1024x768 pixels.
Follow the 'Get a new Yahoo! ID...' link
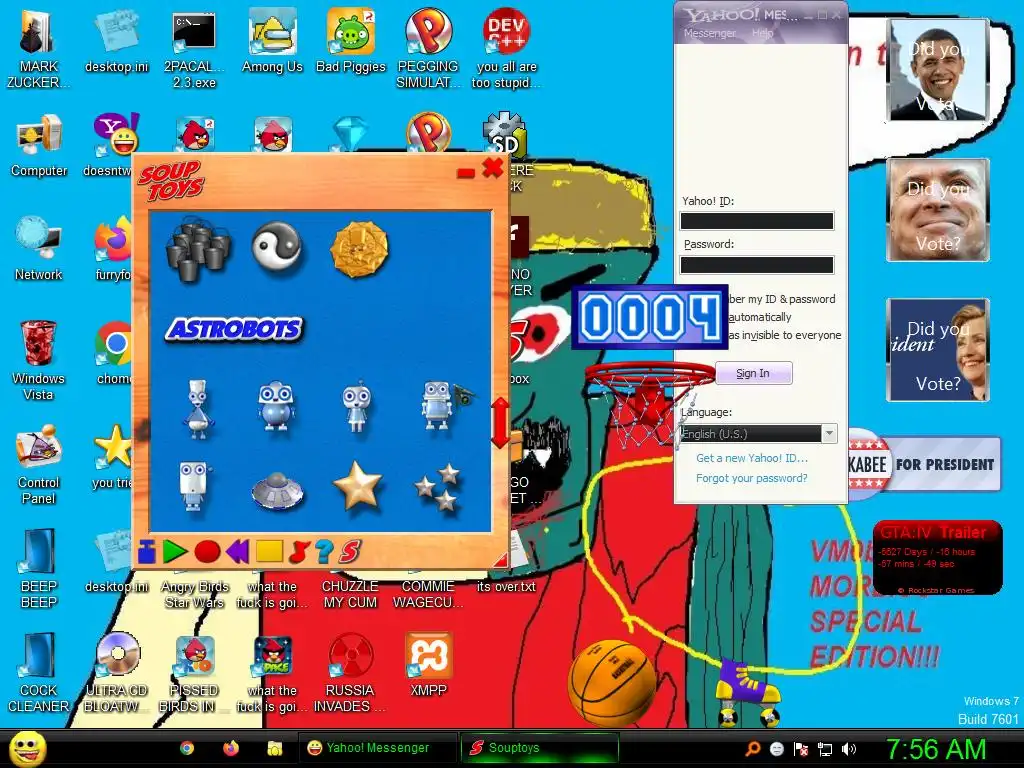tap(752, 458)
